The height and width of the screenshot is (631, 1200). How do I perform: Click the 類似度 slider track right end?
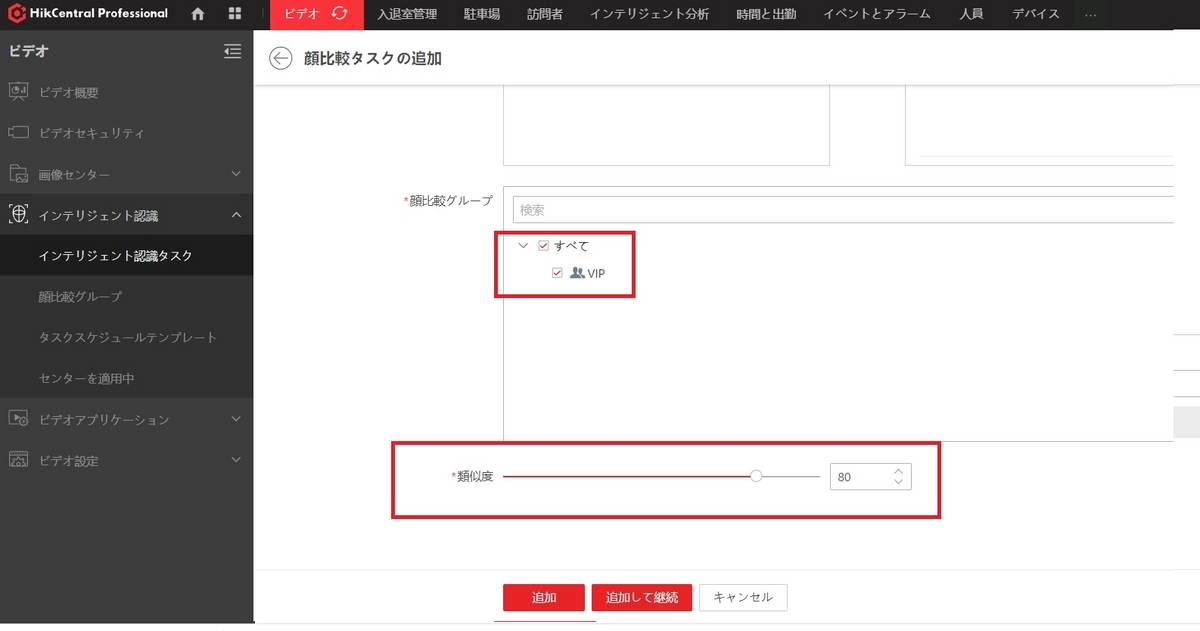[817, 477]
